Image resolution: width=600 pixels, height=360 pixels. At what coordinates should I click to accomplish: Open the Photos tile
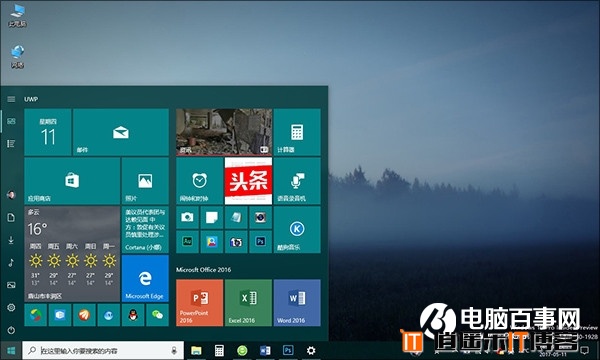145,181
